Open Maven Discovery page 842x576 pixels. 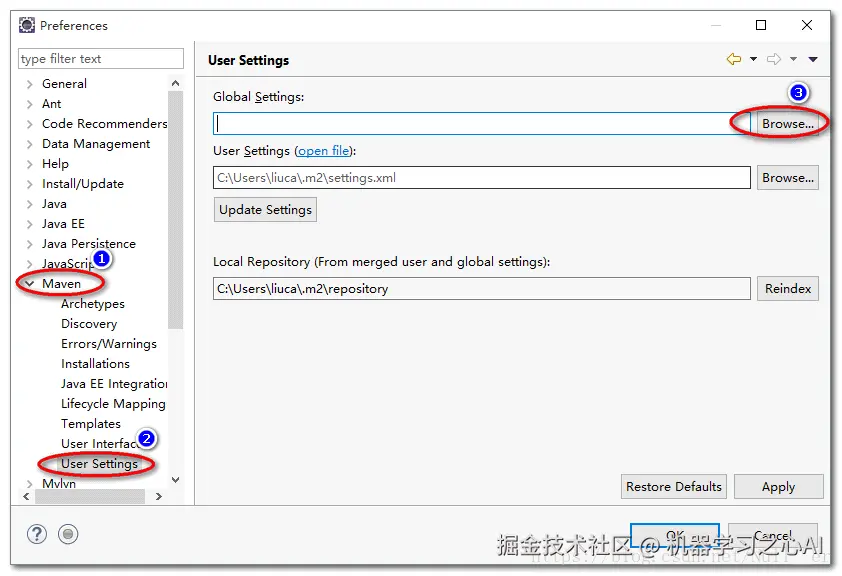pyautogui.click(x=89, y=324)
